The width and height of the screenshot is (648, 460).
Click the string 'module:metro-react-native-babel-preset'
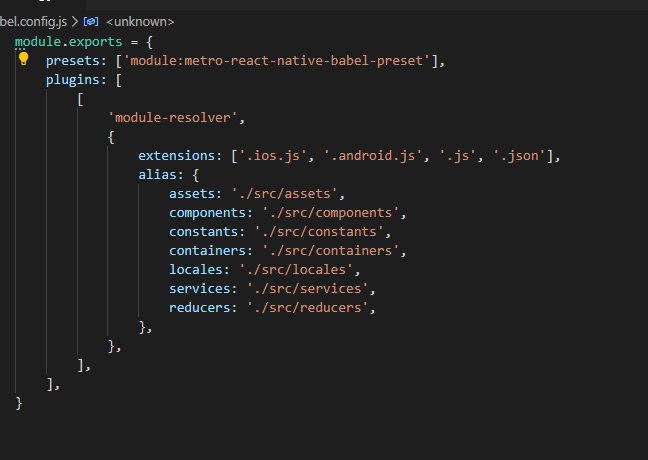(x=277, y=61)
